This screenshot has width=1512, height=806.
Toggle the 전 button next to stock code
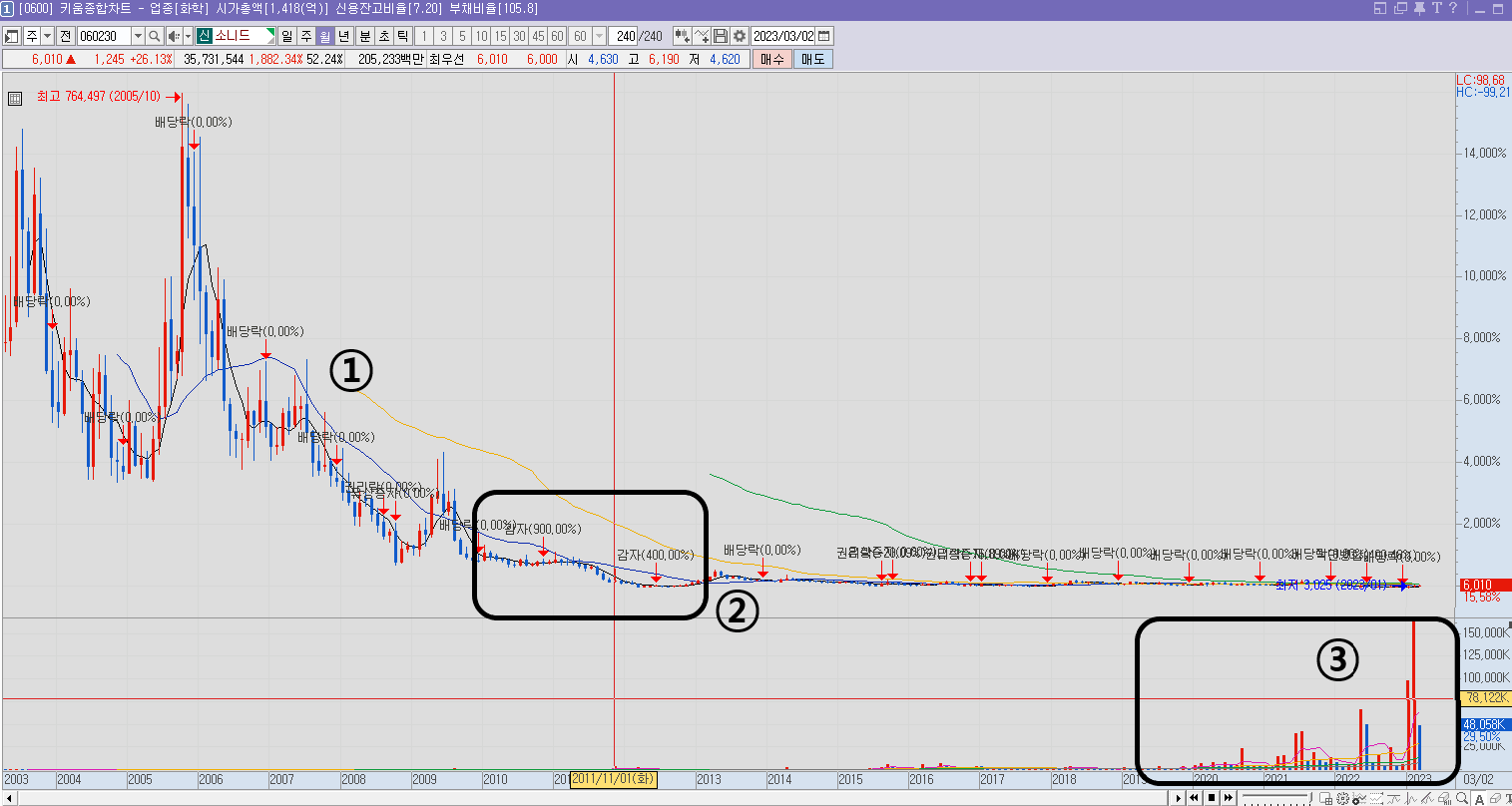point(65,36)
